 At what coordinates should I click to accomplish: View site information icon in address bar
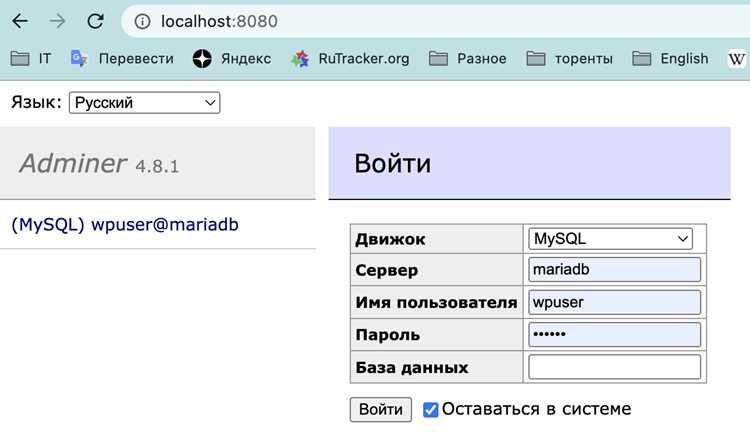click(x=142, y=22)
